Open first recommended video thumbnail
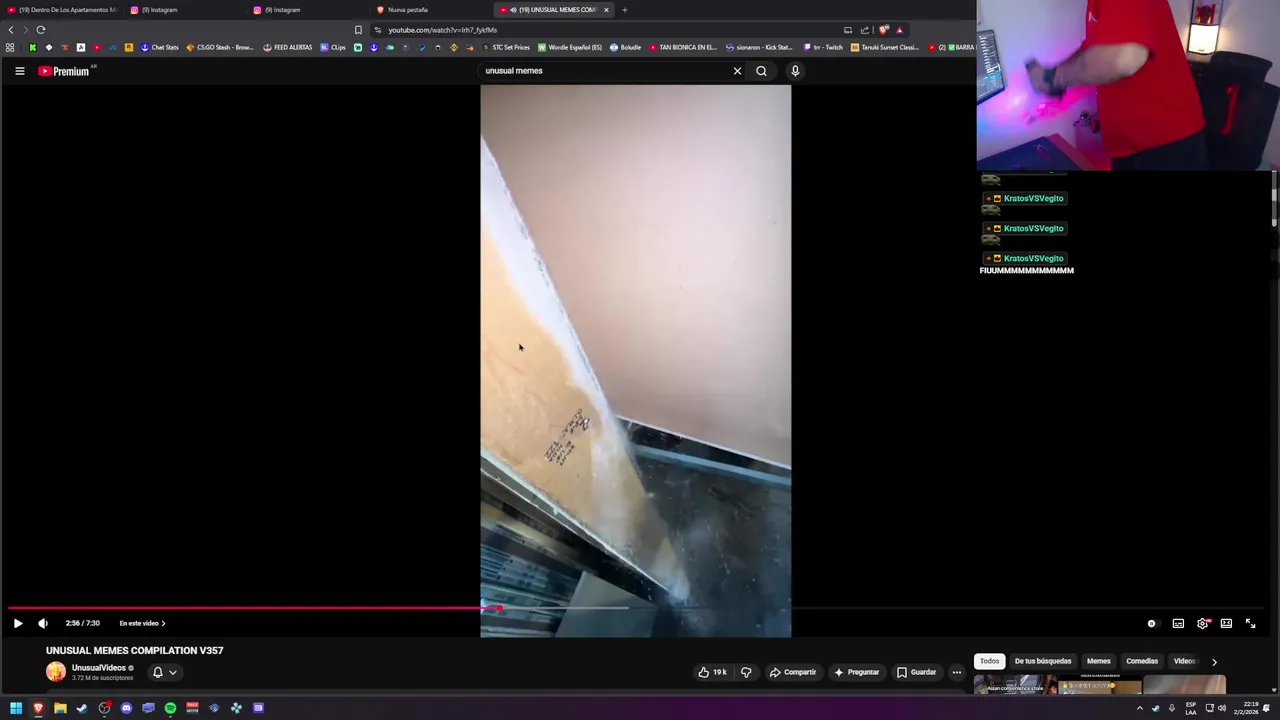1280x720 pixels. [1016, 685]
